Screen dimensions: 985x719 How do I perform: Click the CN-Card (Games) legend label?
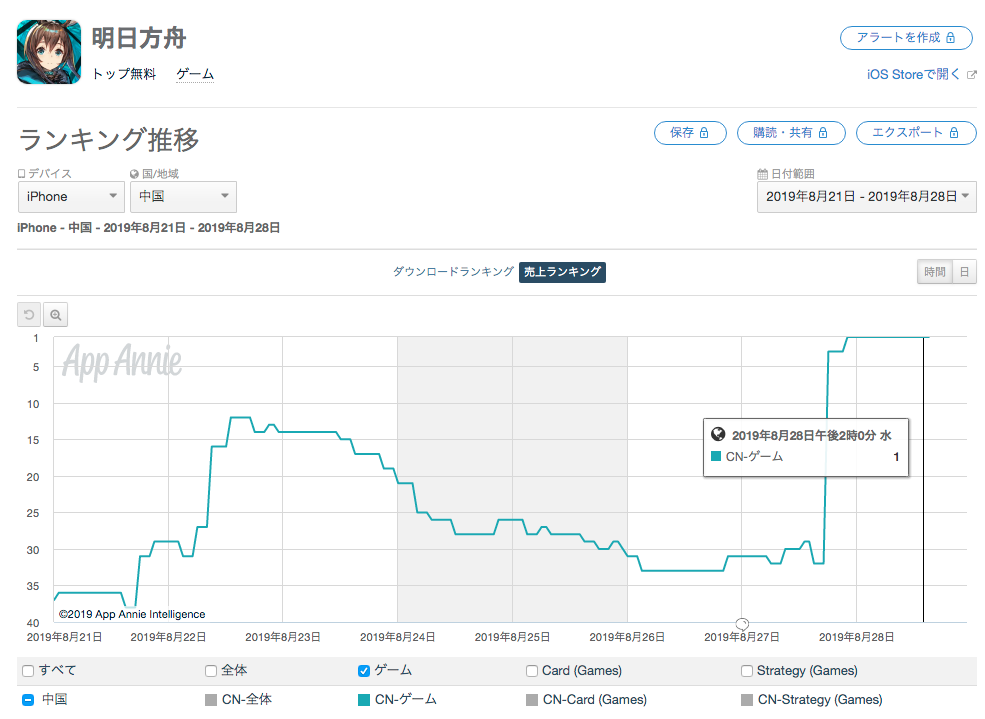595,700
